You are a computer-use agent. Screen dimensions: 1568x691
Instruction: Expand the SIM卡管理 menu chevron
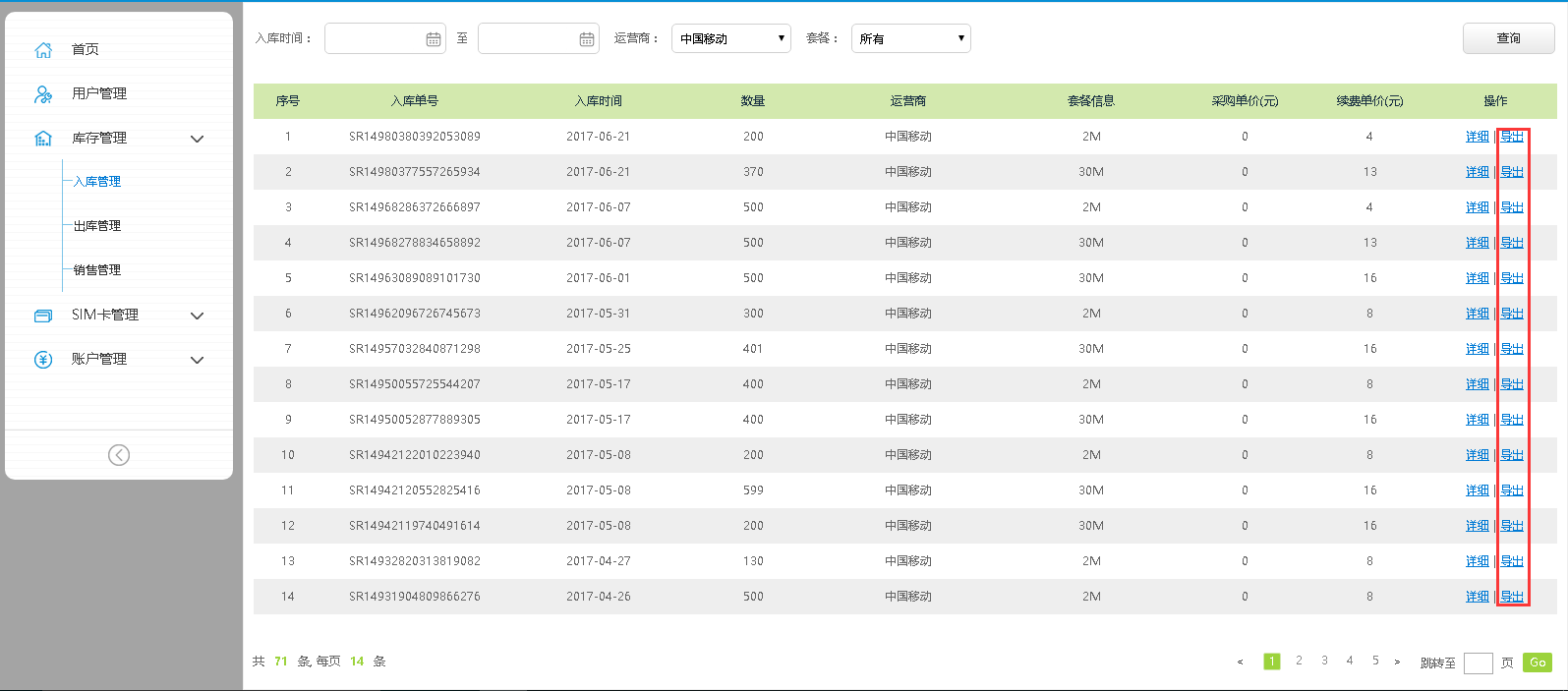197,316
